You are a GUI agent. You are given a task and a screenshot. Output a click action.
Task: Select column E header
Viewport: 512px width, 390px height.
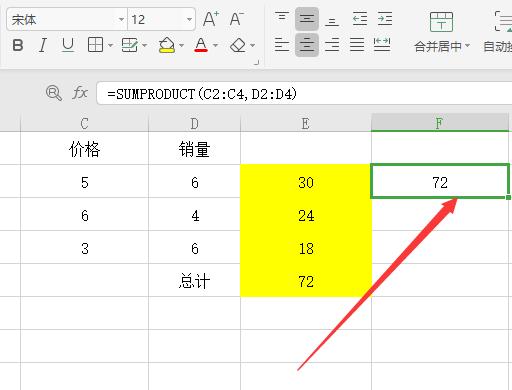306,123
